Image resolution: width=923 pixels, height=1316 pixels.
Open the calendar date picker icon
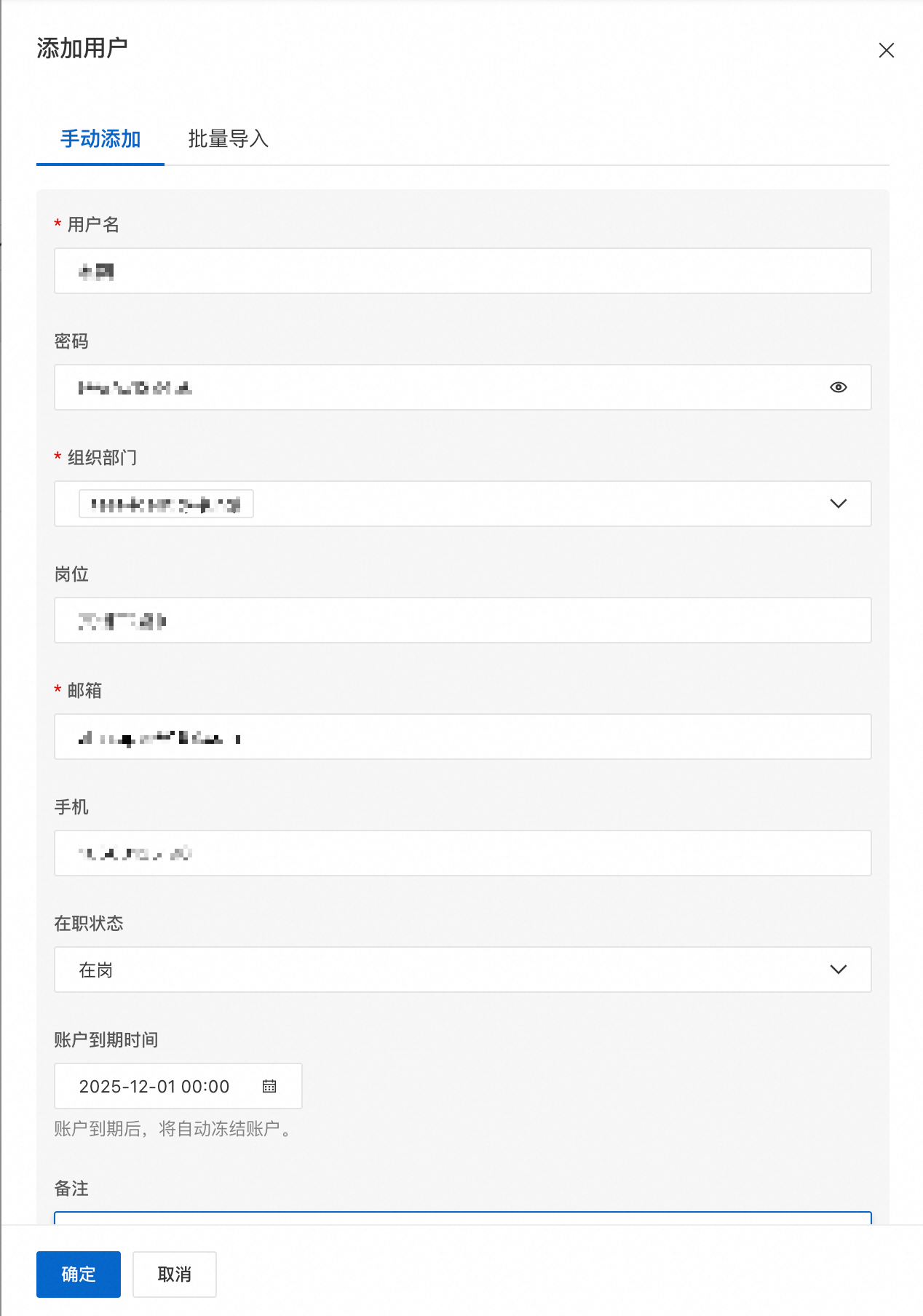click(269, 1086)
